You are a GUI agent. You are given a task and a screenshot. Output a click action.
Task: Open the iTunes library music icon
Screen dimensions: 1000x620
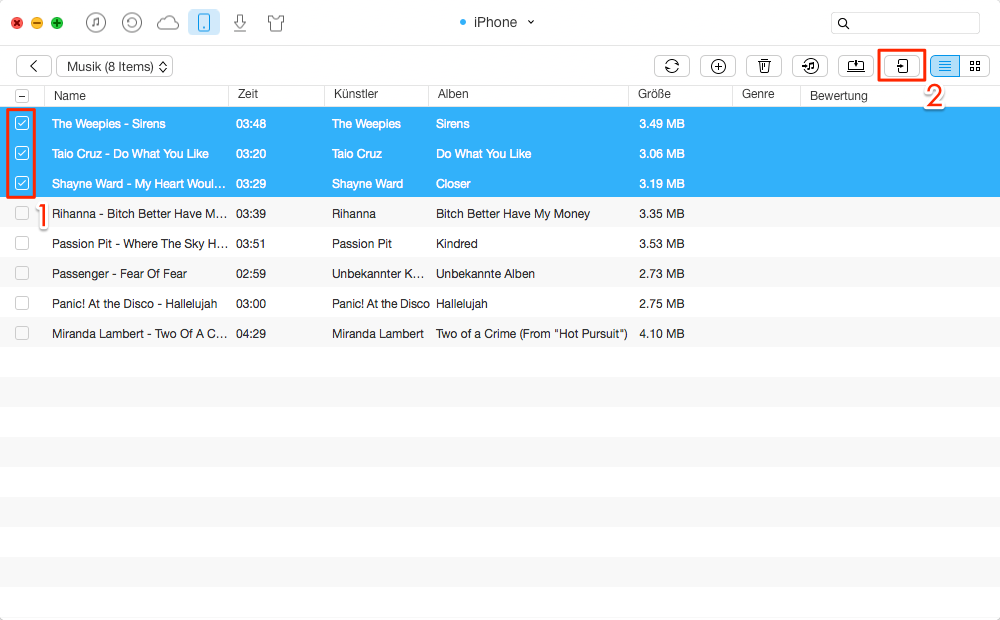[96, 23]
